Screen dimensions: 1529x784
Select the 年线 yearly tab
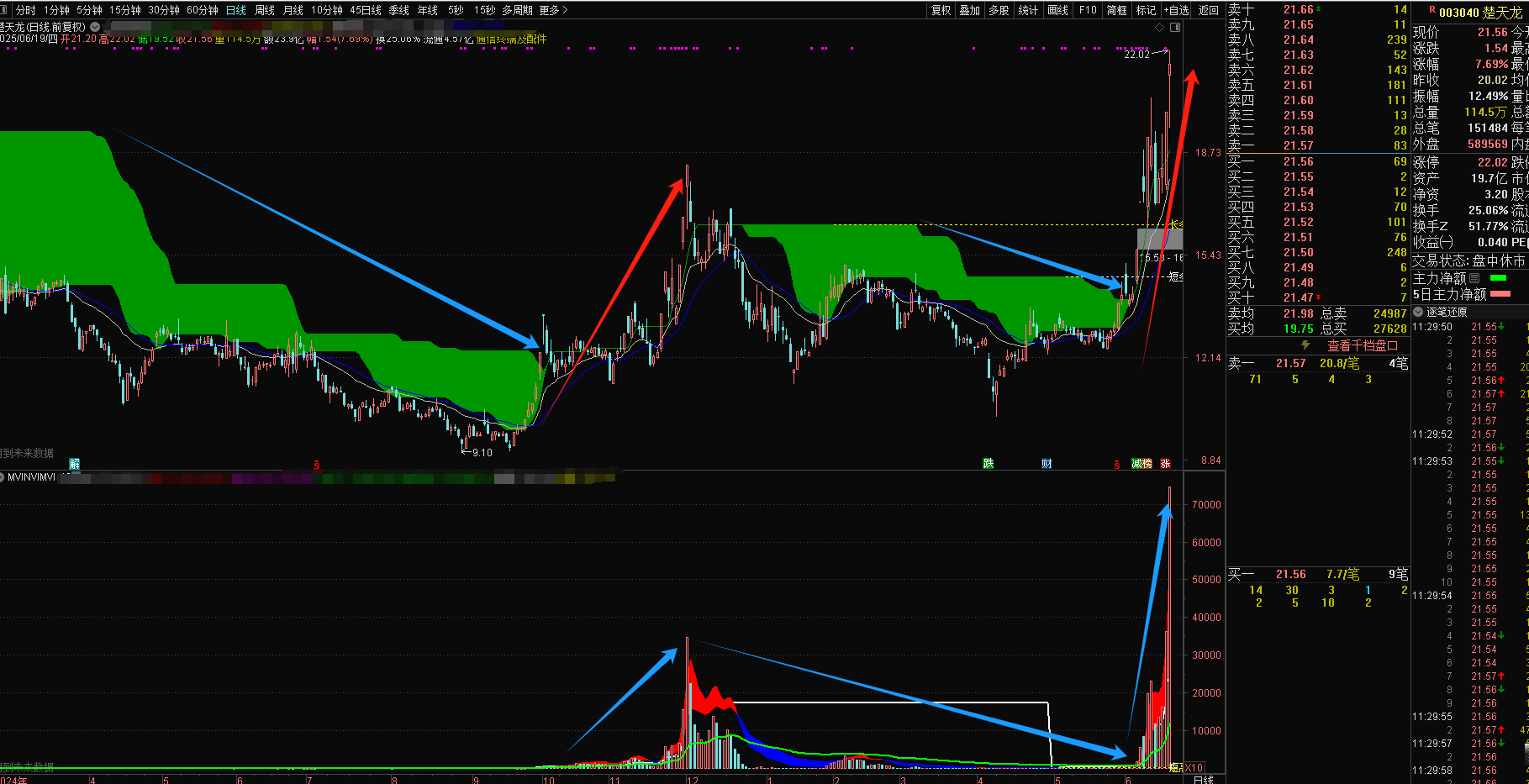[428, 10]
